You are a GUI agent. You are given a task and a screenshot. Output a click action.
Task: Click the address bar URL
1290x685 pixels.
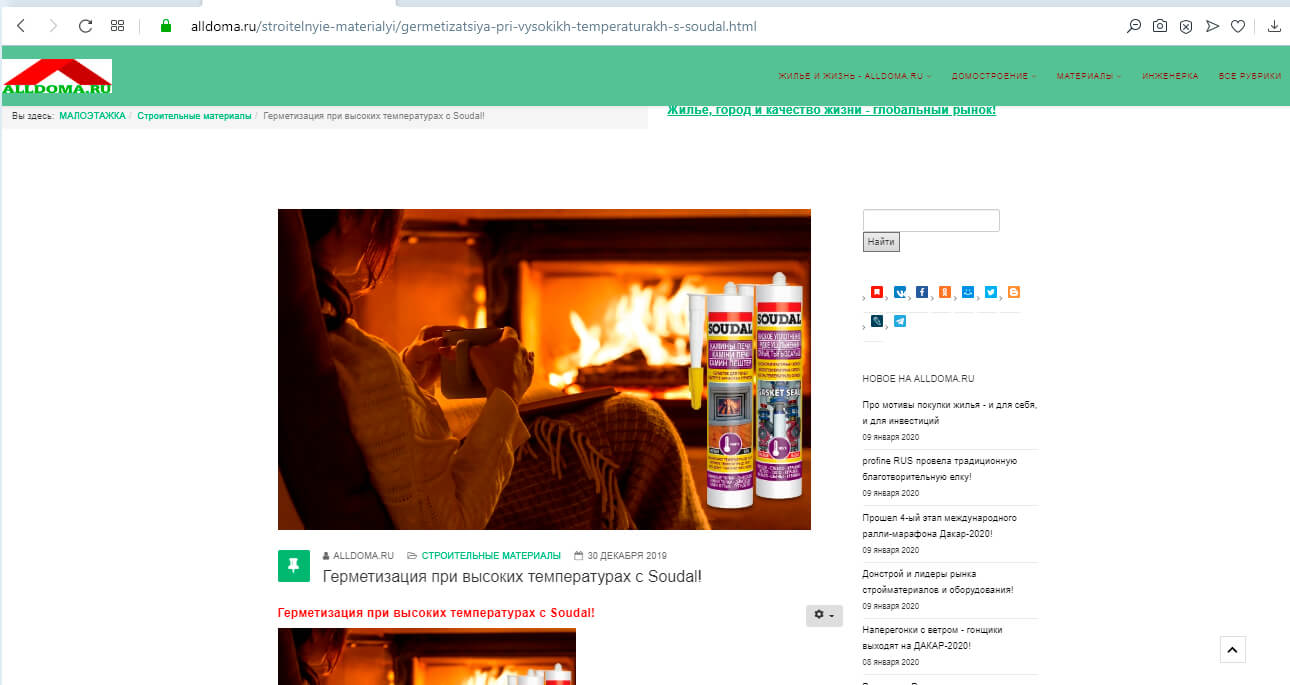(473, 26)
